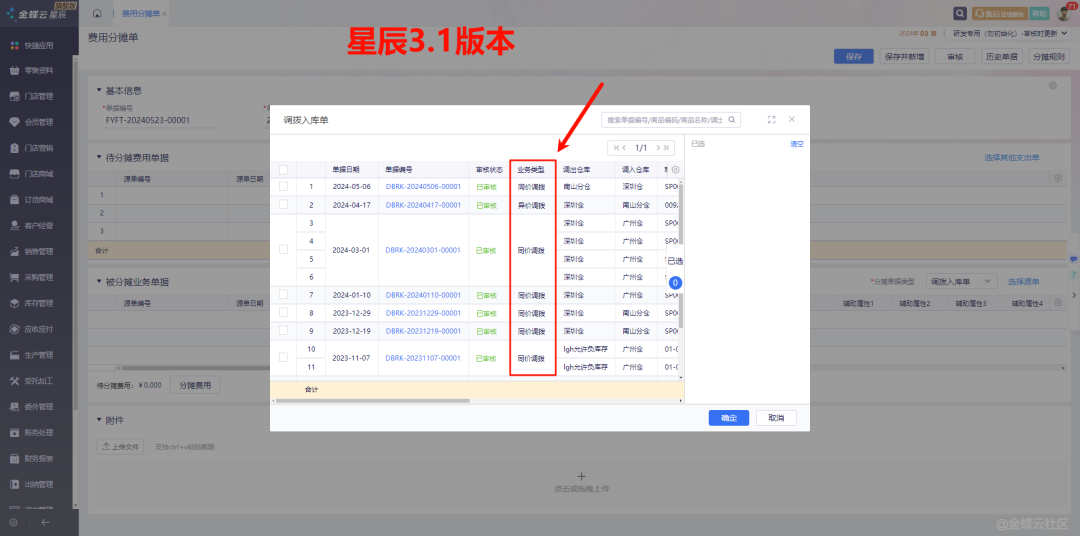1080x536 pixels.
Task: Click the home icon tab
Action: [x=97, y=14]
